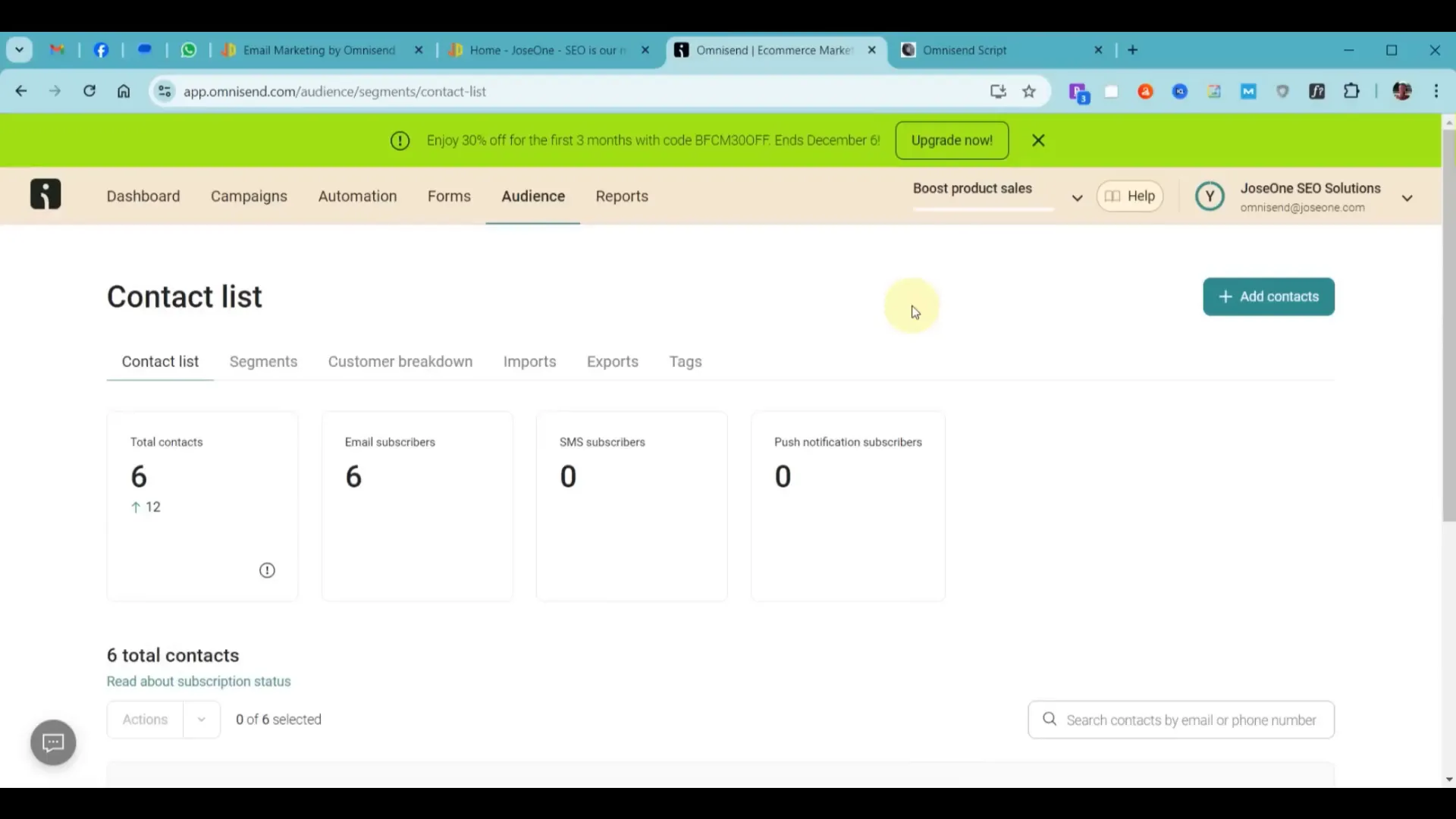Go to the Customer breakdown tab
The width and height of the screenshot is (1456, 819).
[400, 362]
